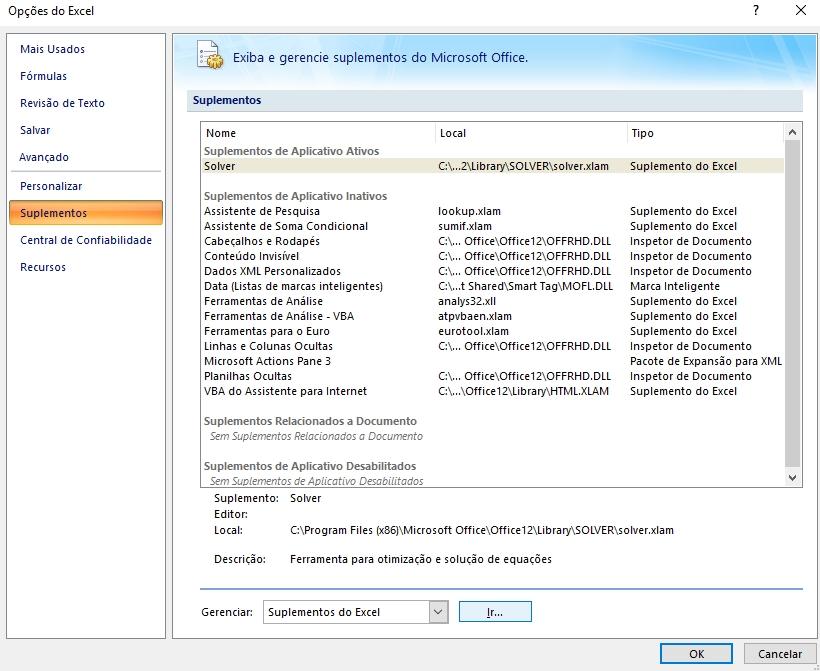
Task: Click the Ir... button
Action: click(495, 611)
